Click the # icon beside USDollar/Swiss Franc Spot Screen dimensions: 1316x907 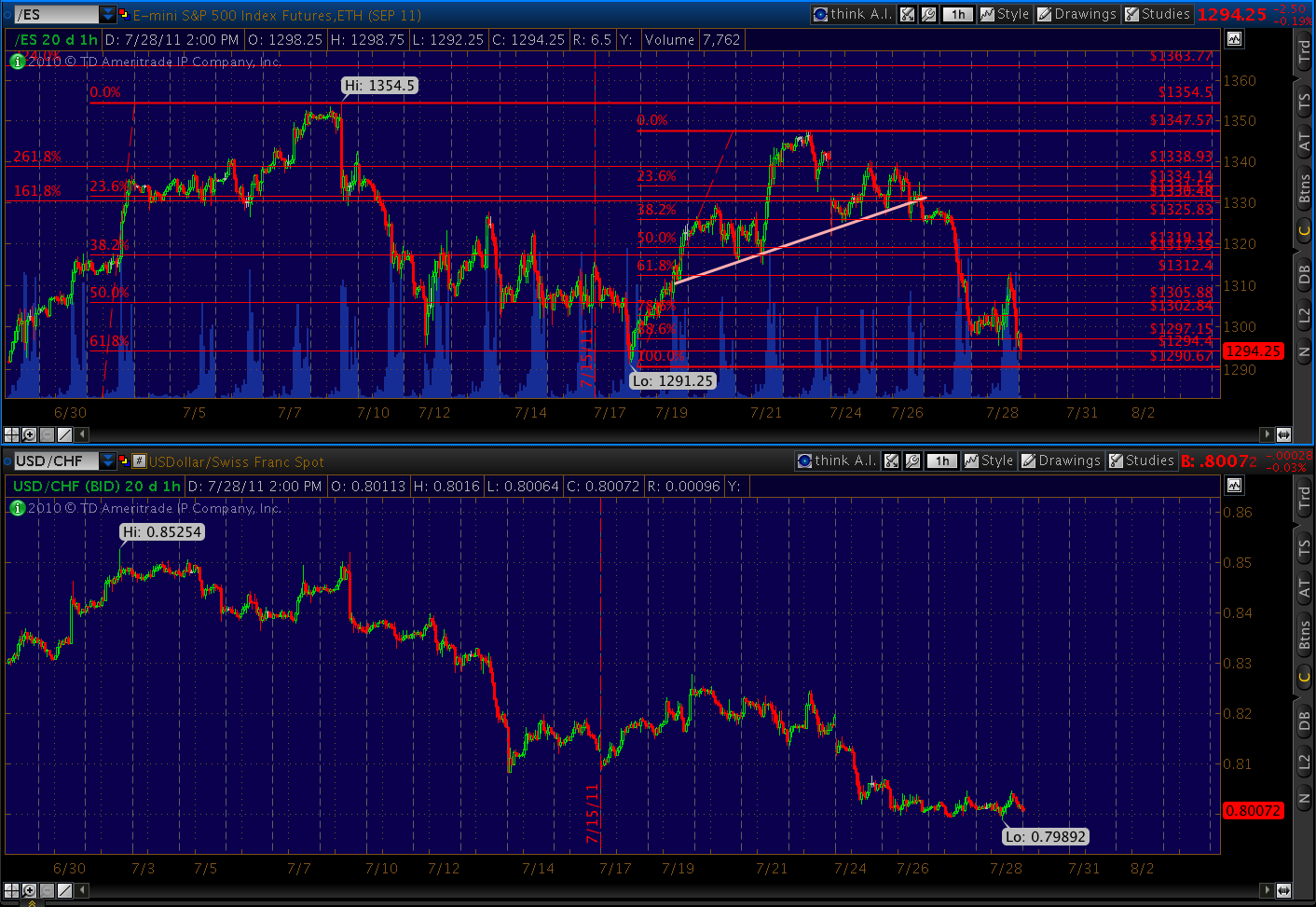tap(140, 460)
